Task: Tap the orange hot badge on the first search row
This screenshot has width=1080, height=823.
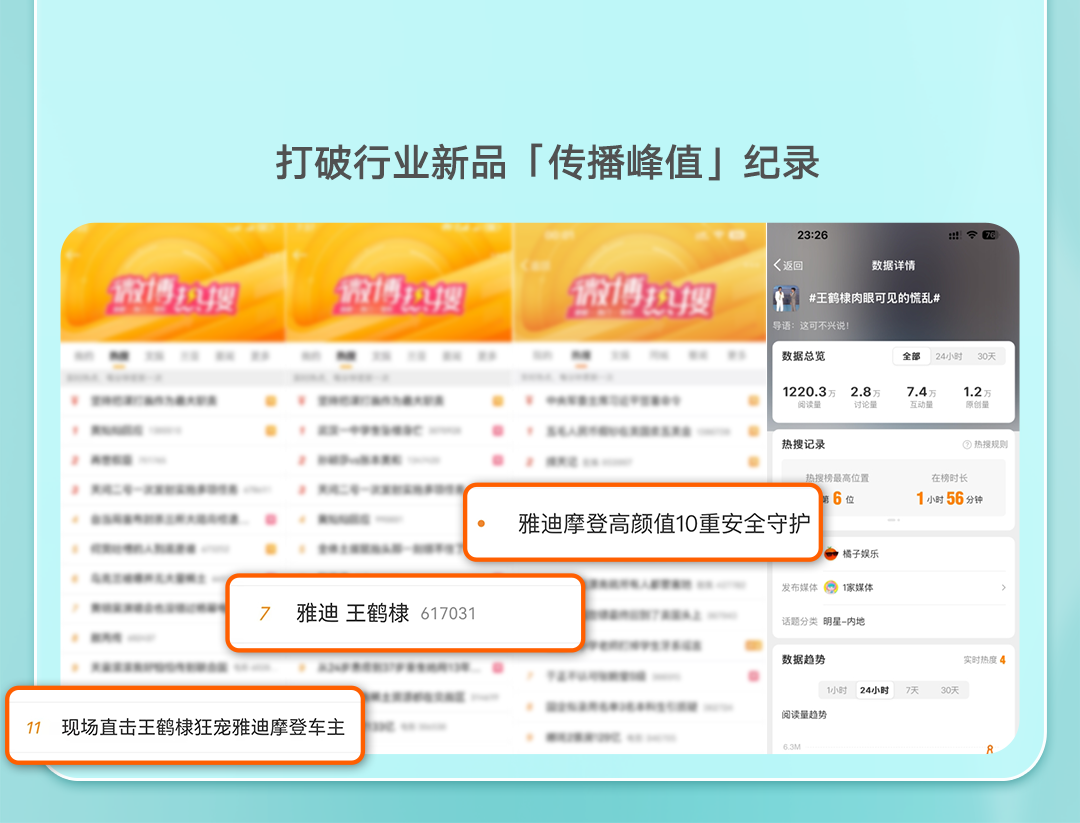Action: pyautogui.click(x=271, y=400)
